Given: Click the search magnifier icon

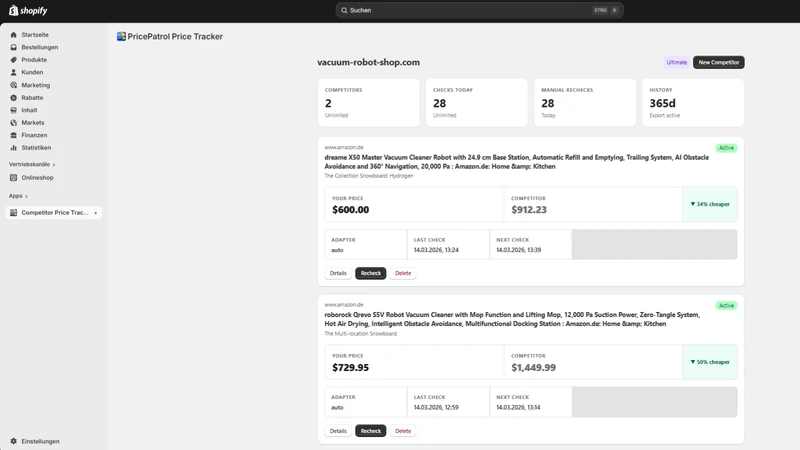Looking at the screenshot, I should (344, 10).
